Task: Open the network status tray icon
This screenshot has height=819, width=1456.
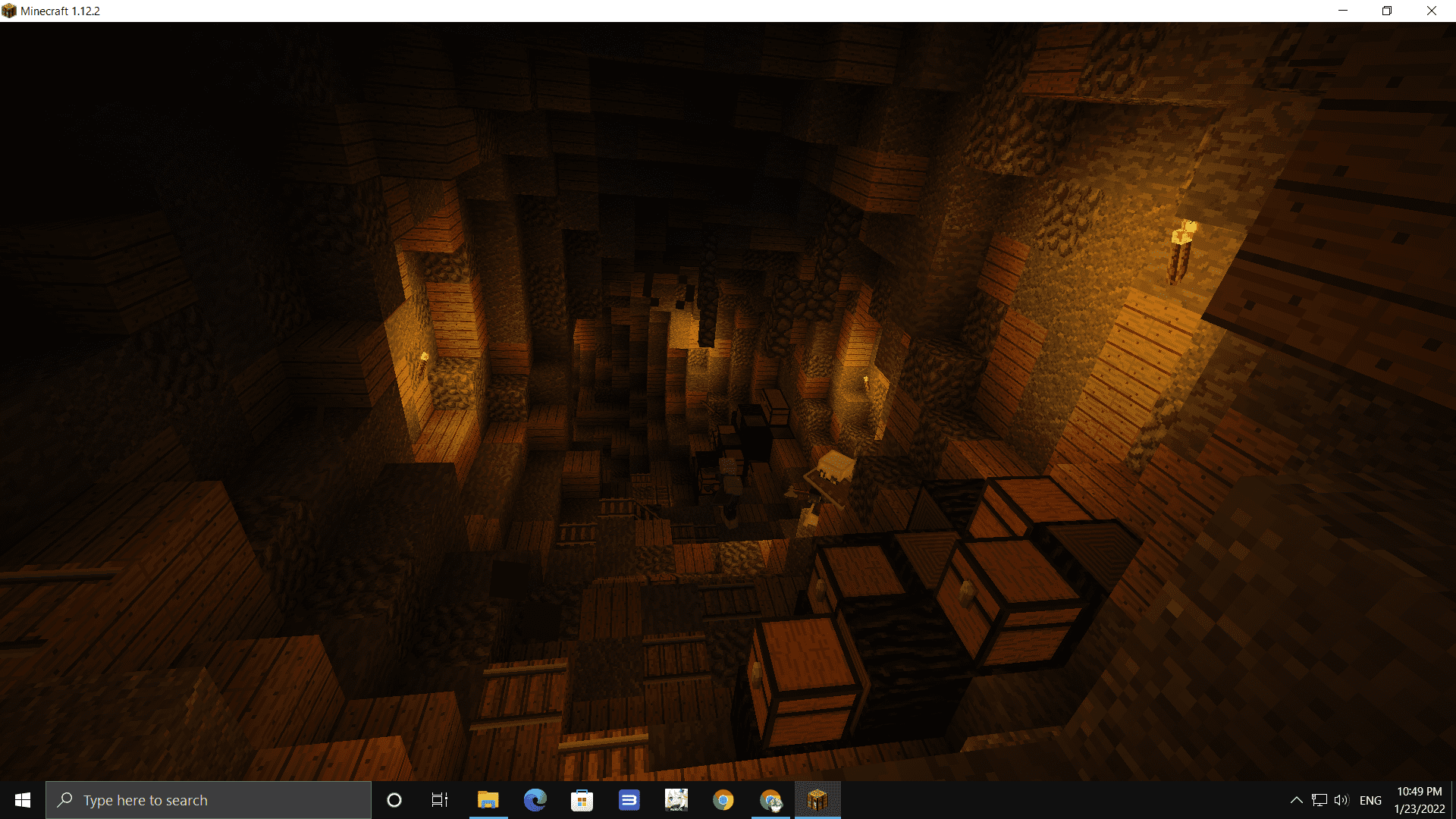Action: 1319,800
